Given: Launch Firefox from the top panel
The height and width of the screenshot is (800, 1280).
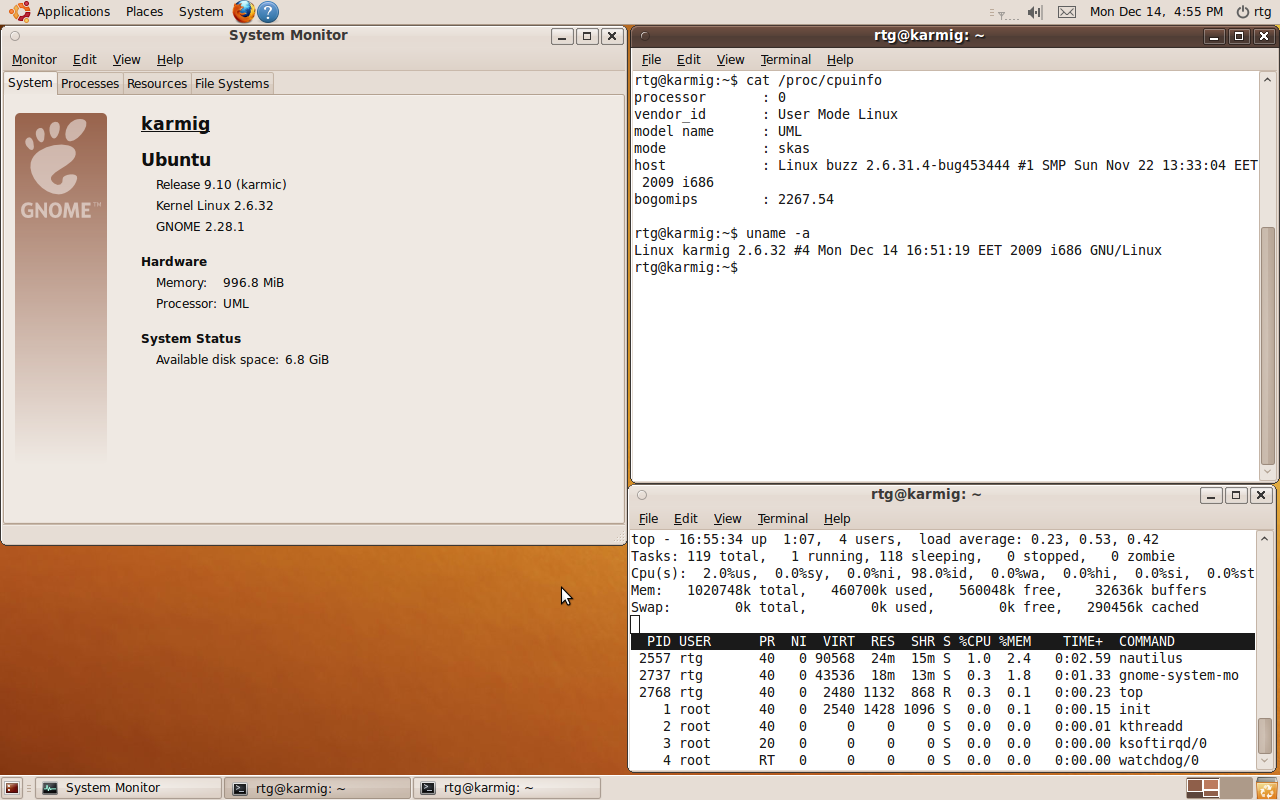Looking at the screenshot, I should point(244,12).
